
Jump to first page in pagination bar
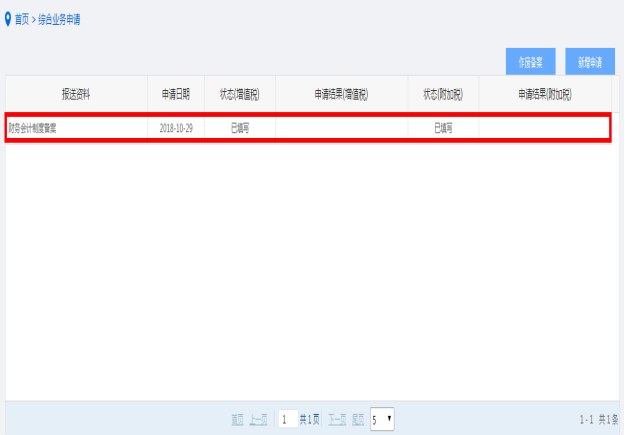237,419
